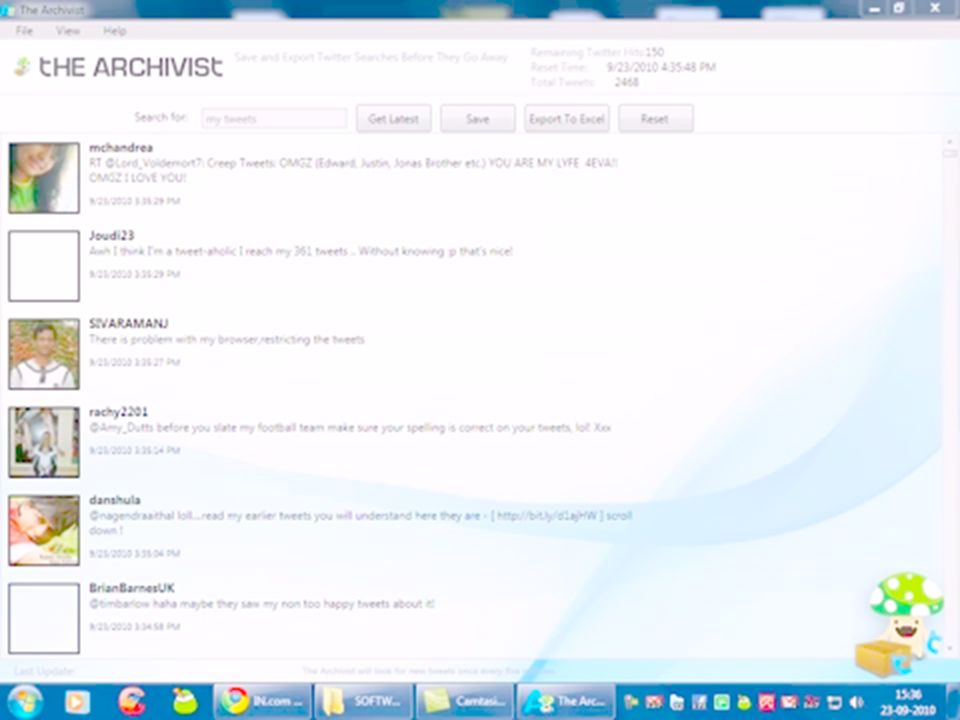Click The Archivist taskbar button
The image size is (960, 720).
tap(566, 702)
